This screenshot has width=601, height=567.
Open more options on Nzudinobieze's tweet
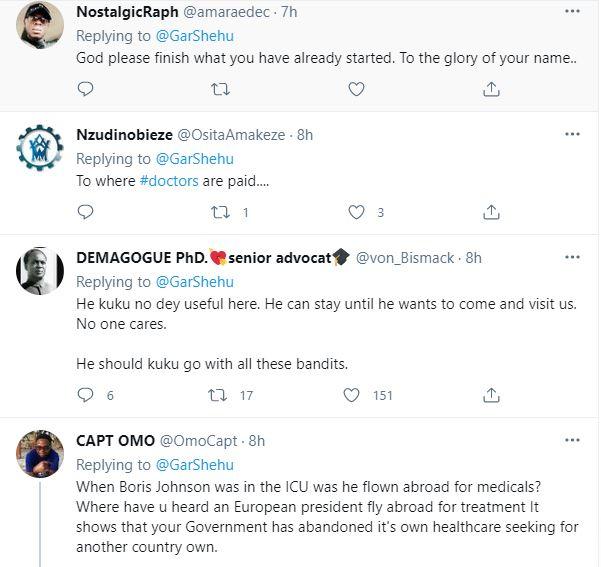tap(572, 135)
